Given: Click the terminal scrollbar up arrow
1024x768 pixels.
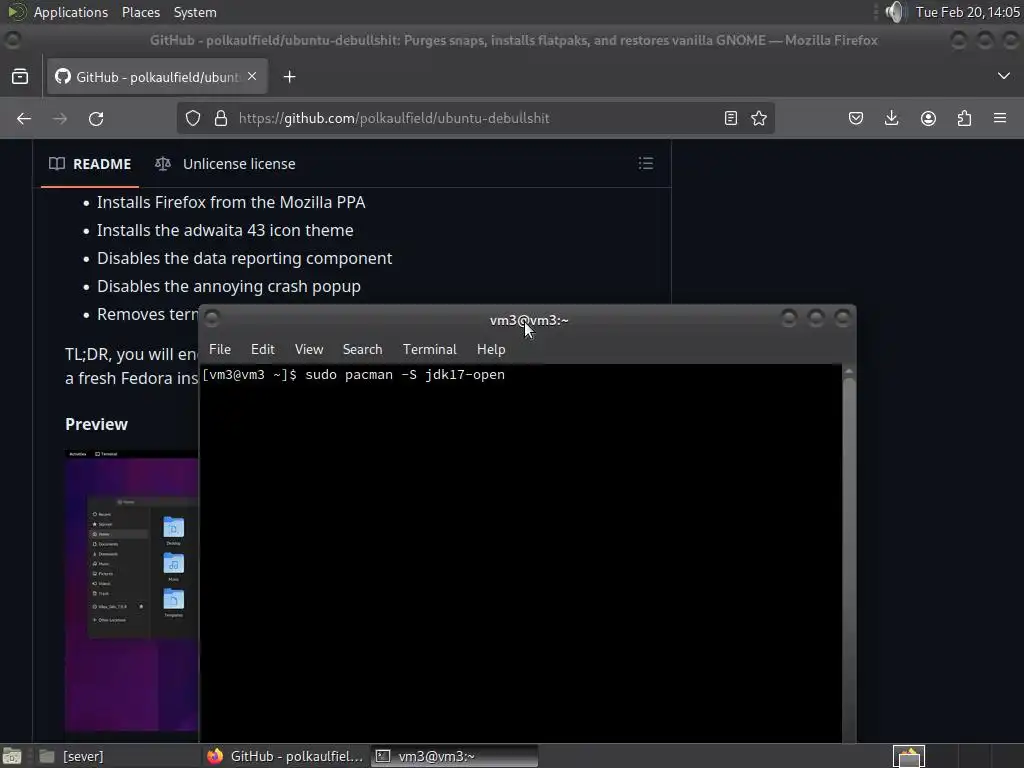Looking at the screenshot, I should pos(849,371).
